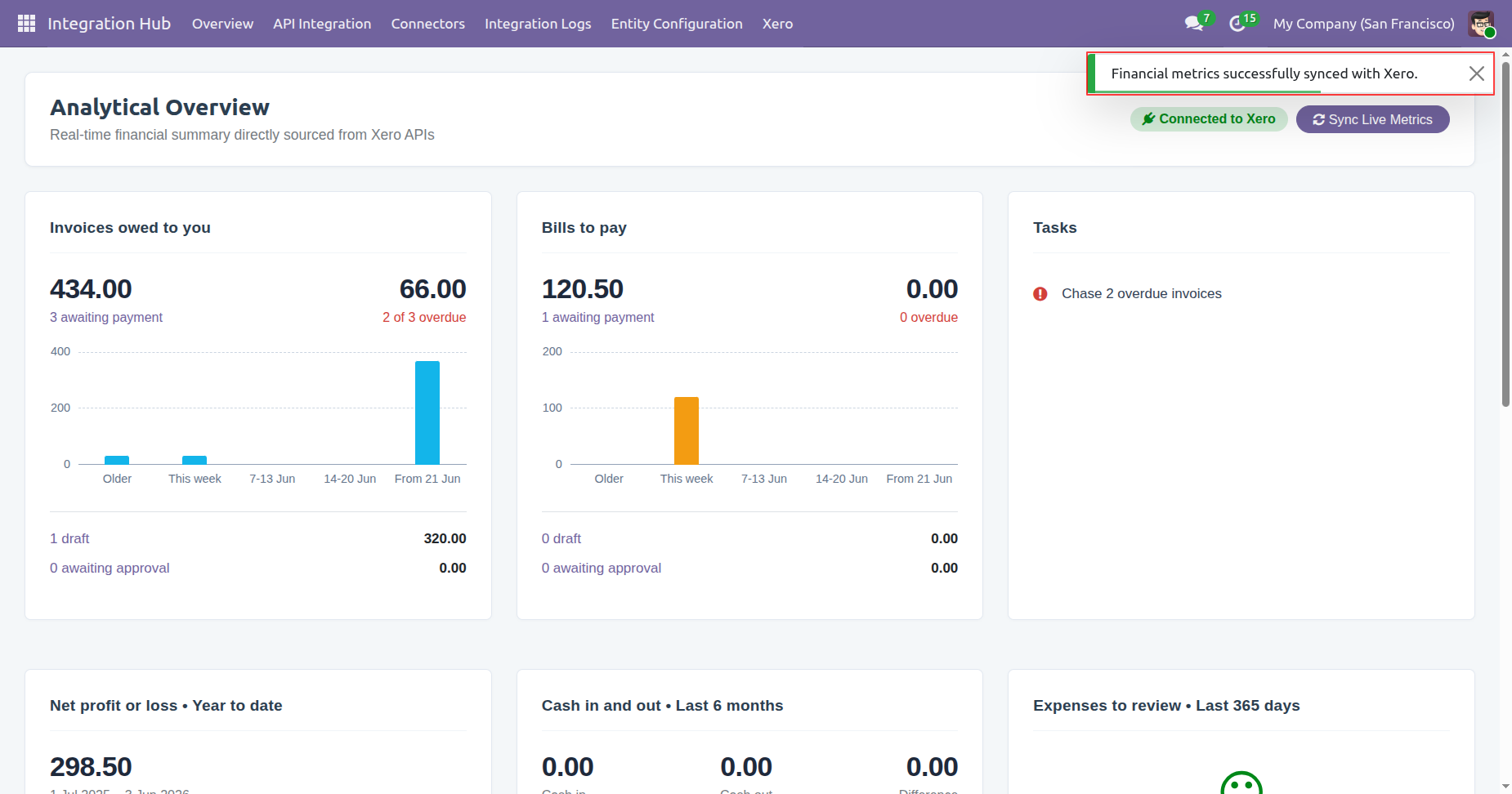Click the user avatar in top bar
The width and height of the screenshot is (1512, 794).
pyautogui.click(x=1481, y=24)
